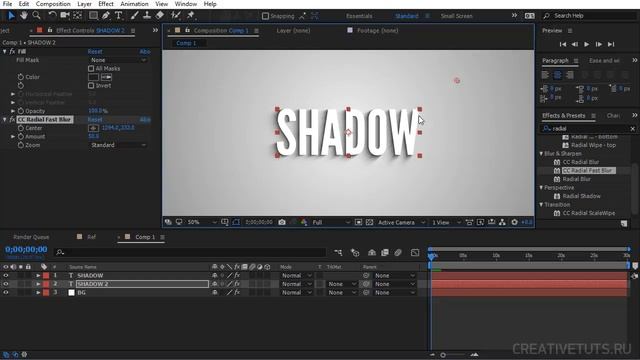Select the Hand tool
The image size is (640, 360).
[x=24, y=16]
